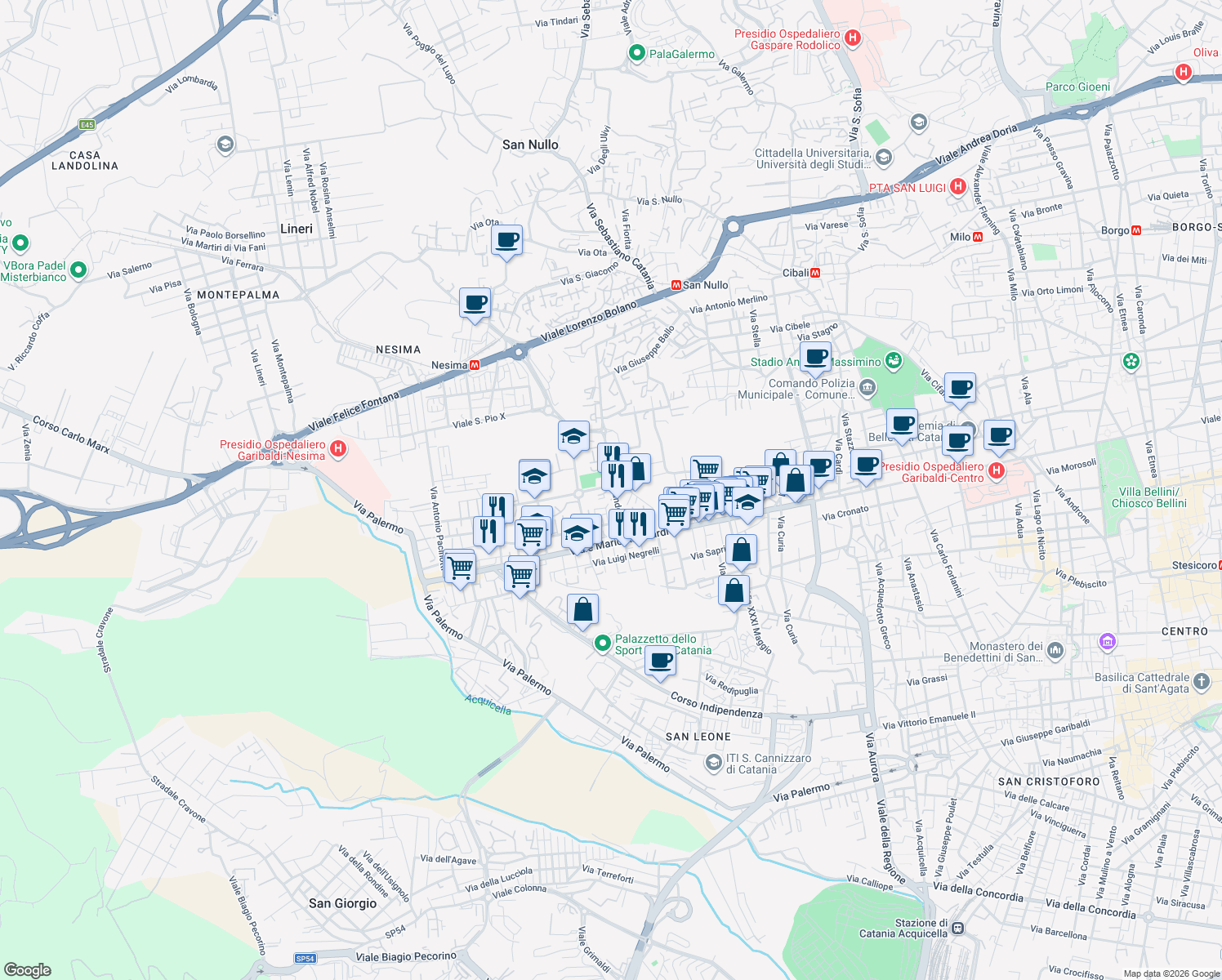Open the hospital marker near Garibaldi-Centro
The width and height of the screenshot is (1222, 980).
click(997, 470)
